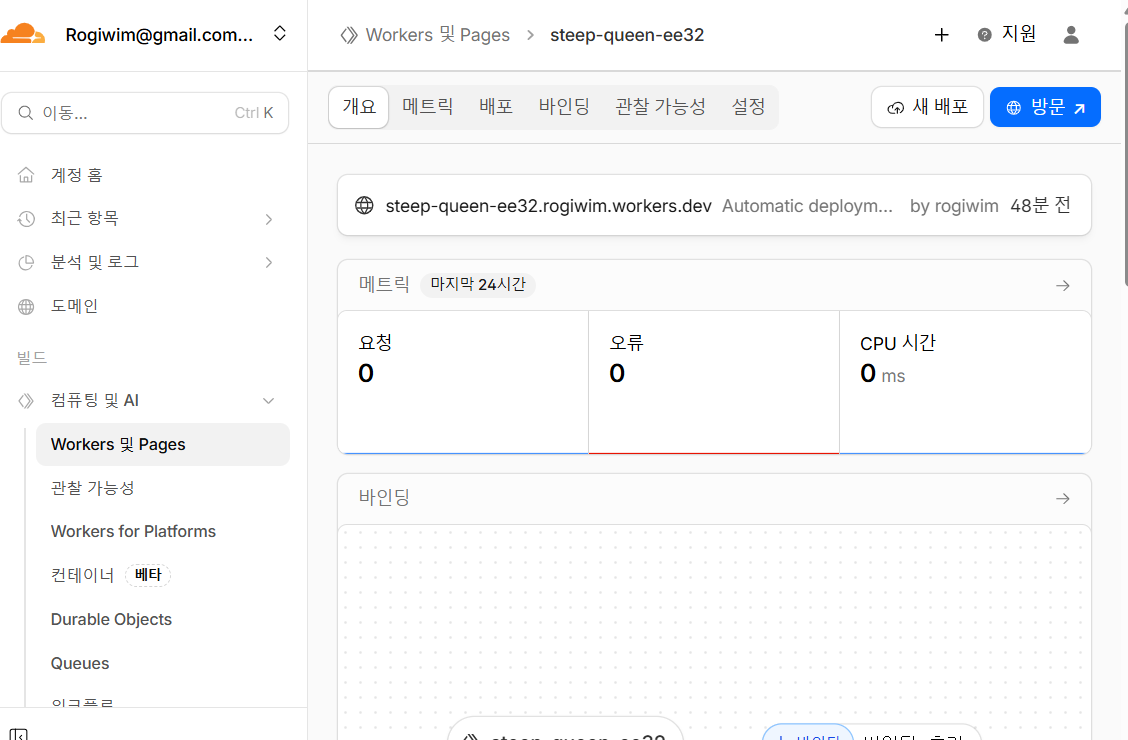Image resolution: width=1128 pixels, height=740 pixels.
Task: Click the Rogiwim@gmail.com account name
Action: click(x=159, y=35)
